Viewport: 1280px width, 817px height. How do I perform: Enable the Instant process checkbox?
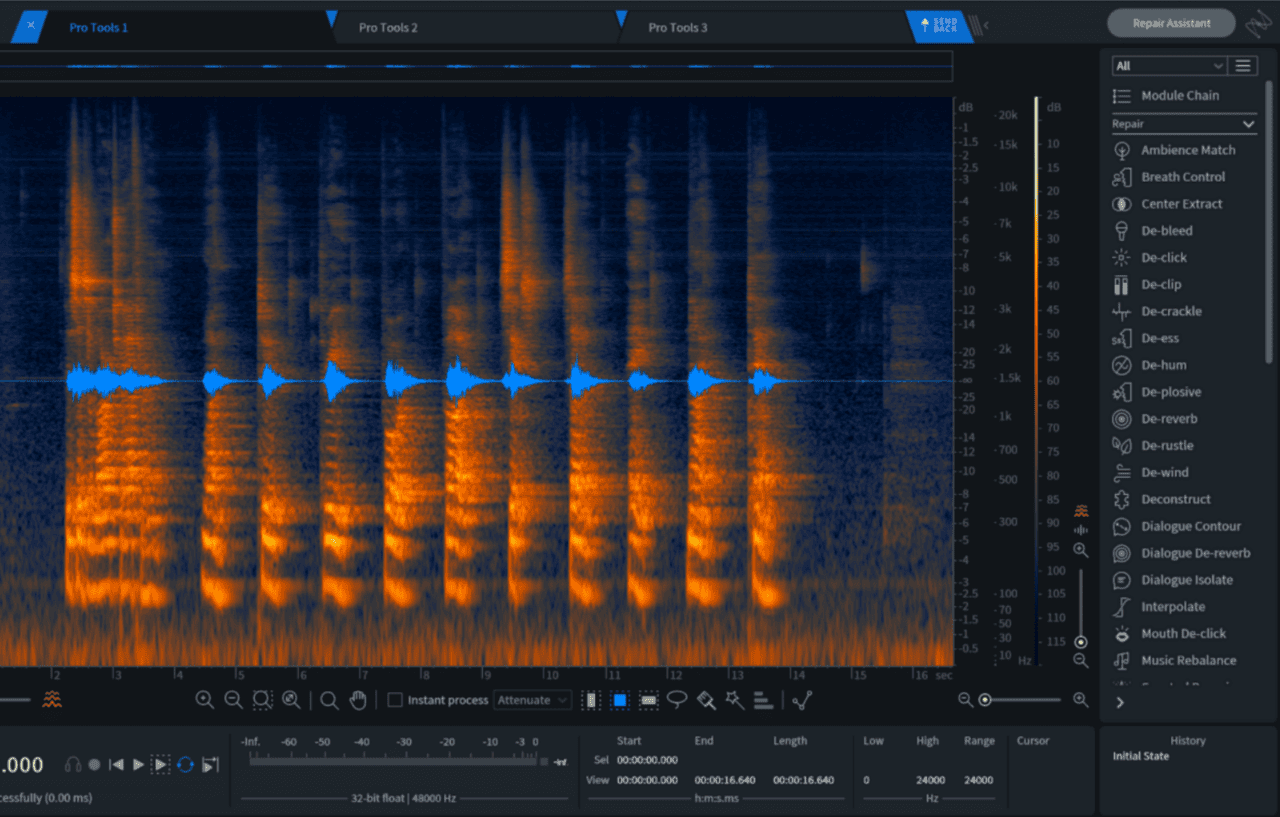(395, 700)
